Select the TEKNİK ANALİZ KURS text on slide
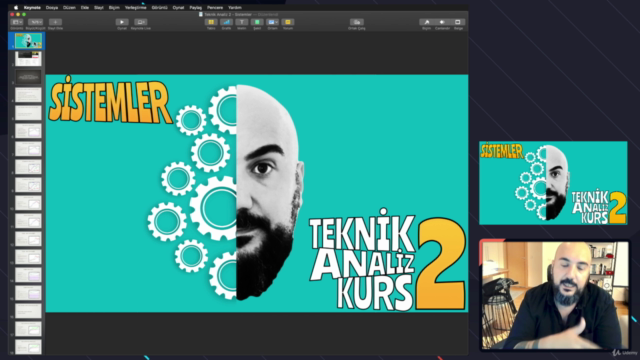 click(362, 259)
